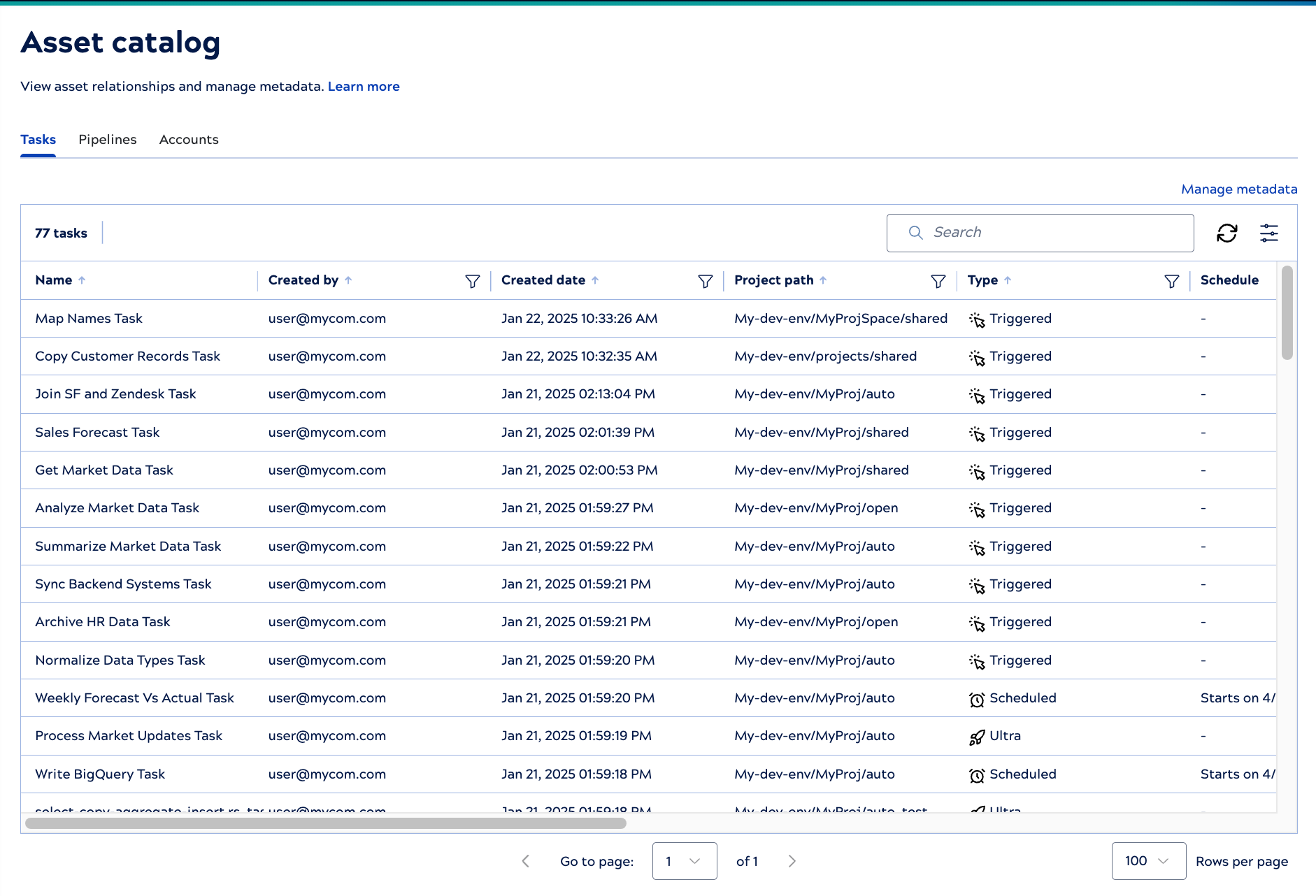Toggle sort on Created date column

(595, 280)
